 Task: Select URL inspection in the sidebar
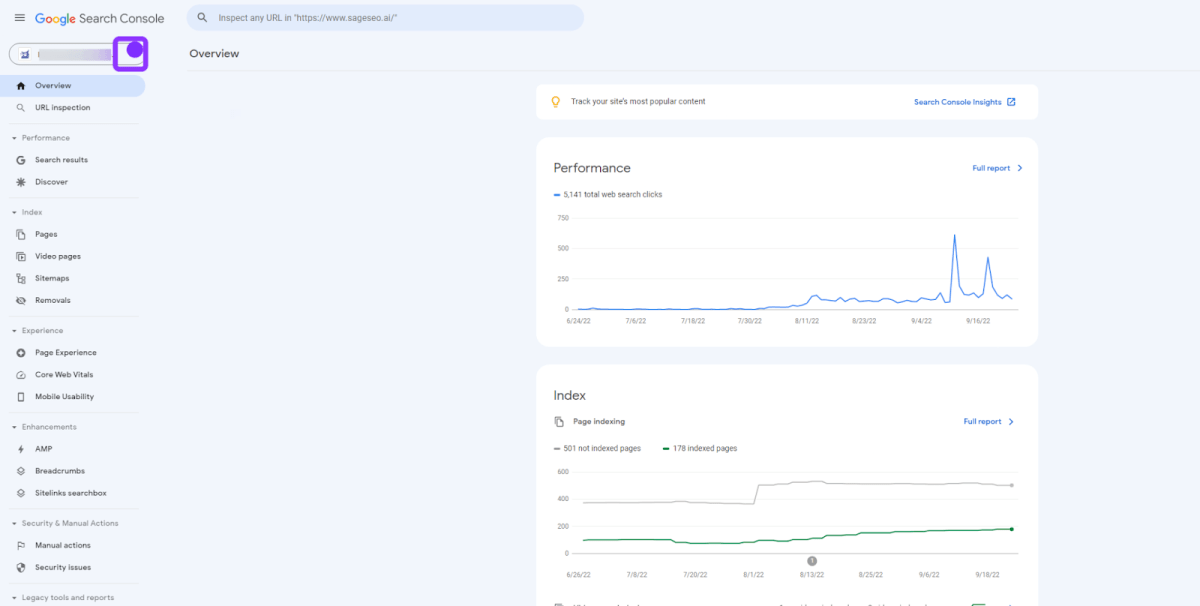coord(62,107)
